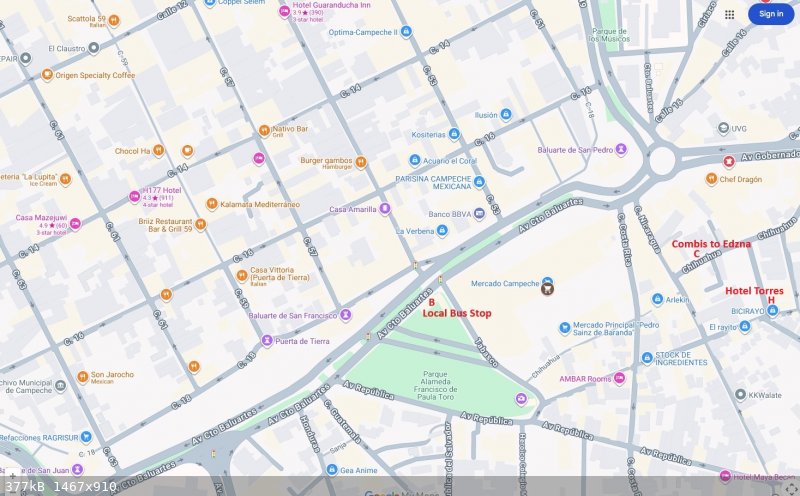Select the UVG school marker
Screen dimensions: 800x496
(x=723, y=128)
